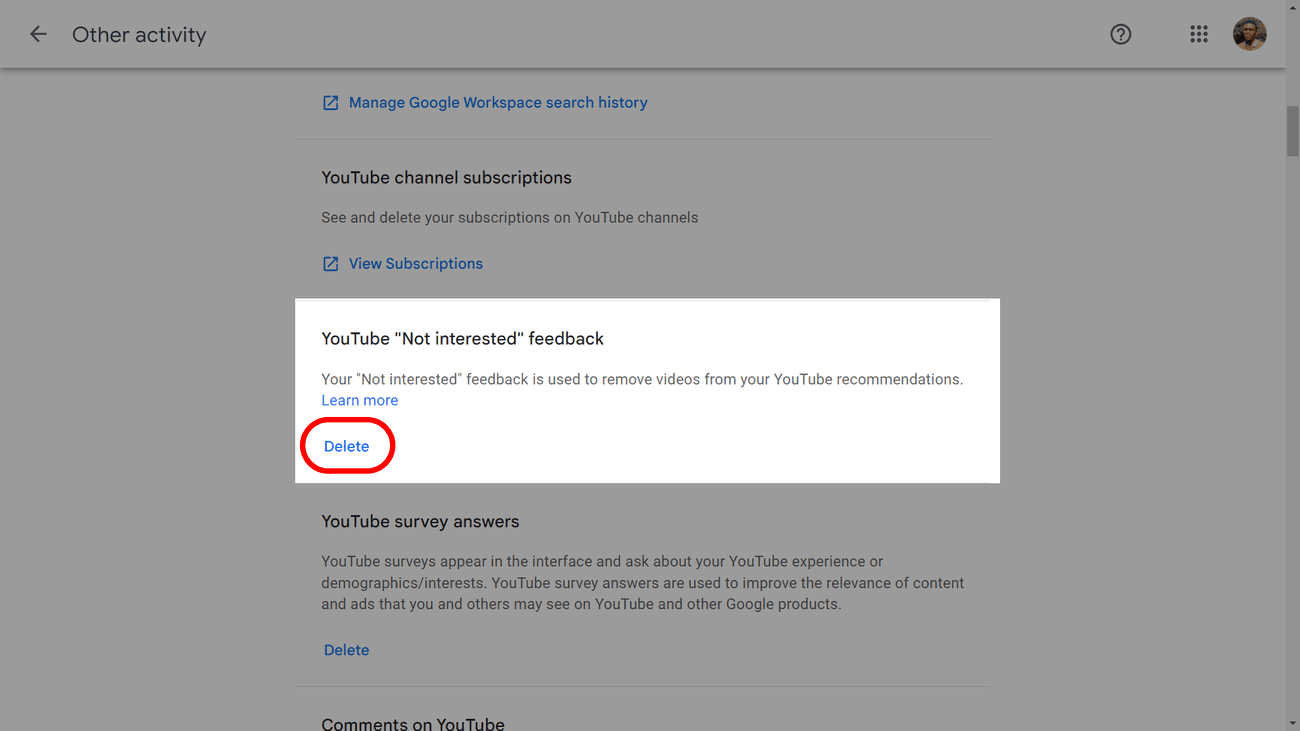Delete your YouTube Not interested feedback

(x=347, y=446)
